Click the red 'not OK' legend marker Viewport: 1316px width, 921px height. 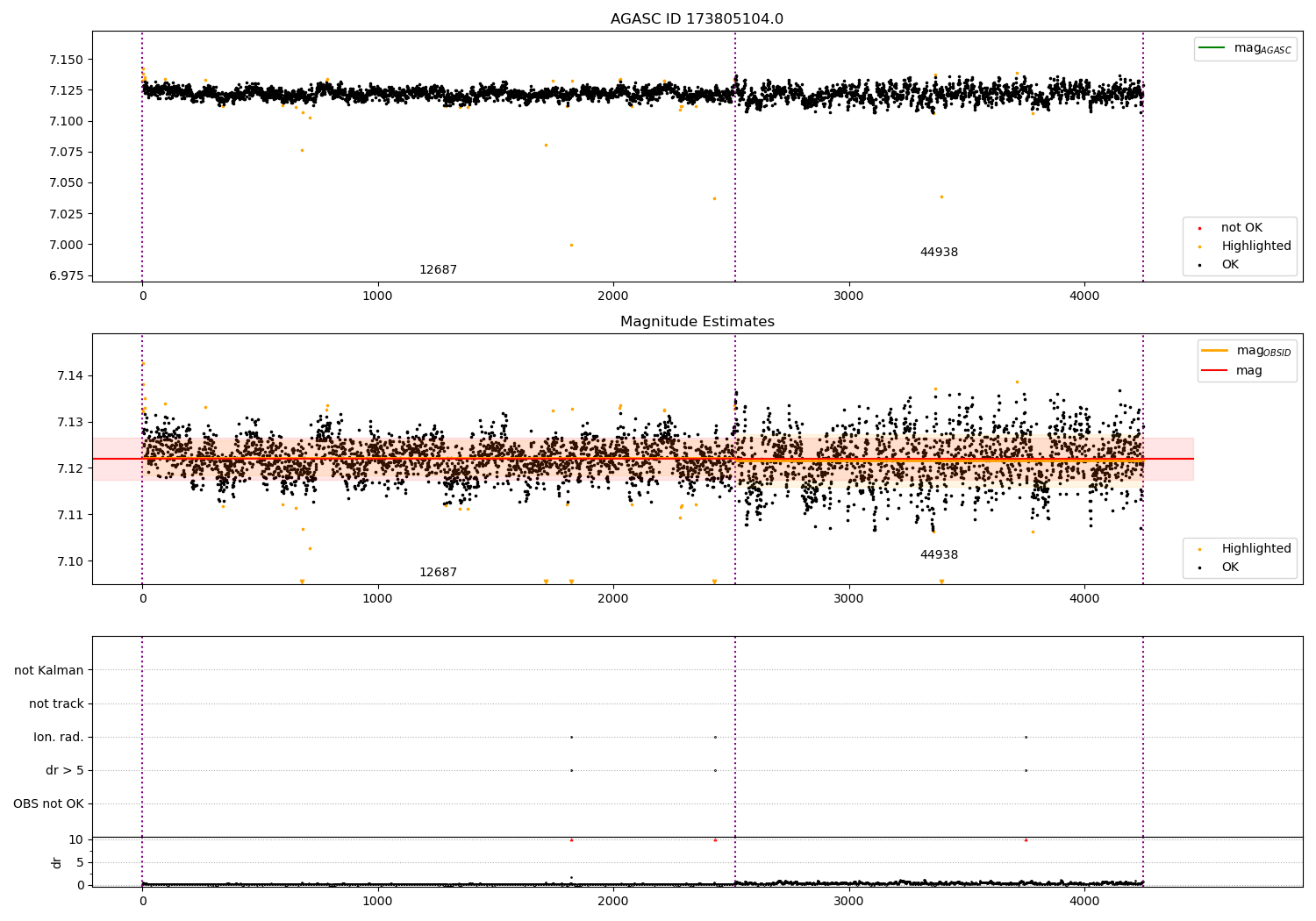tap(1199, 228)
